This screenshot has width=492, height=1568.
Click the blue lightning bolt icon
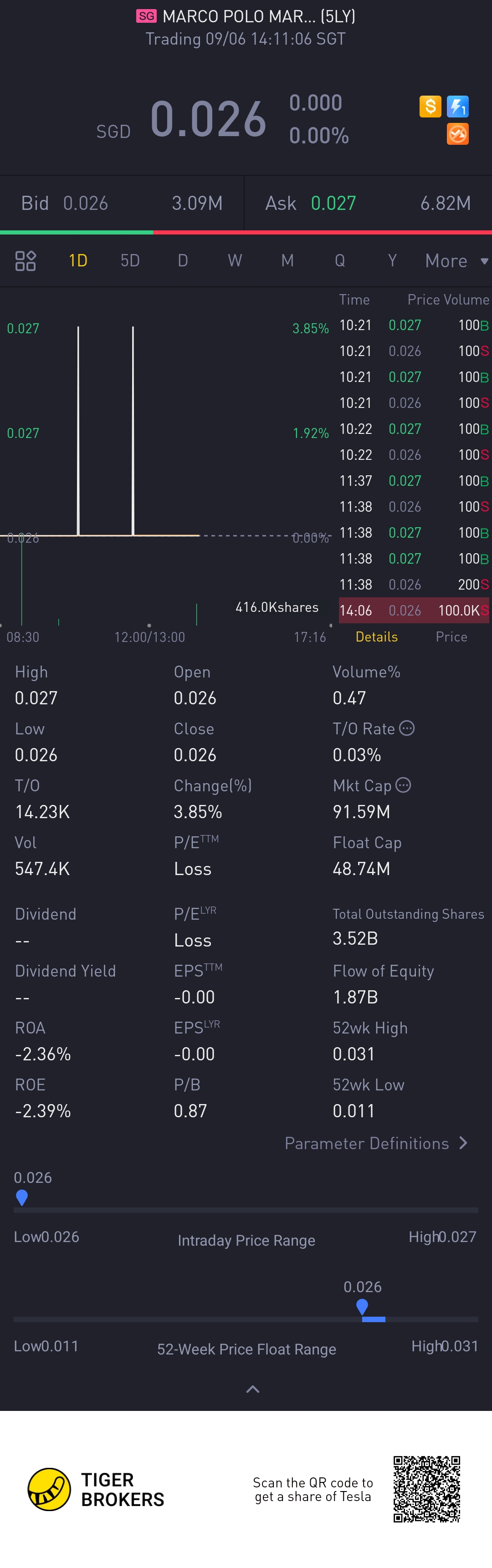pos(457,107)
